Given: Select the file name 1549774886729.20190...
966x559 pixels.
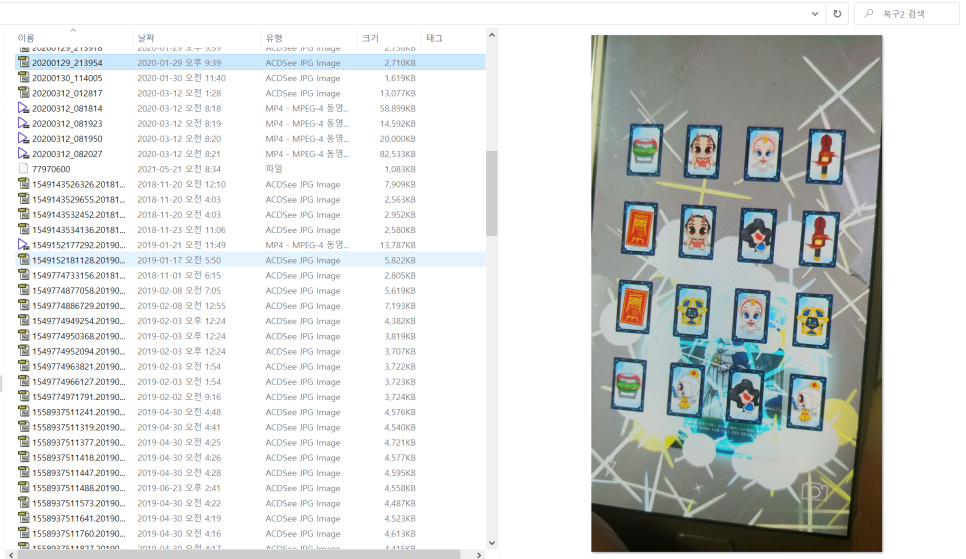Looking at the screenshot, I should [x=78, y=306].
